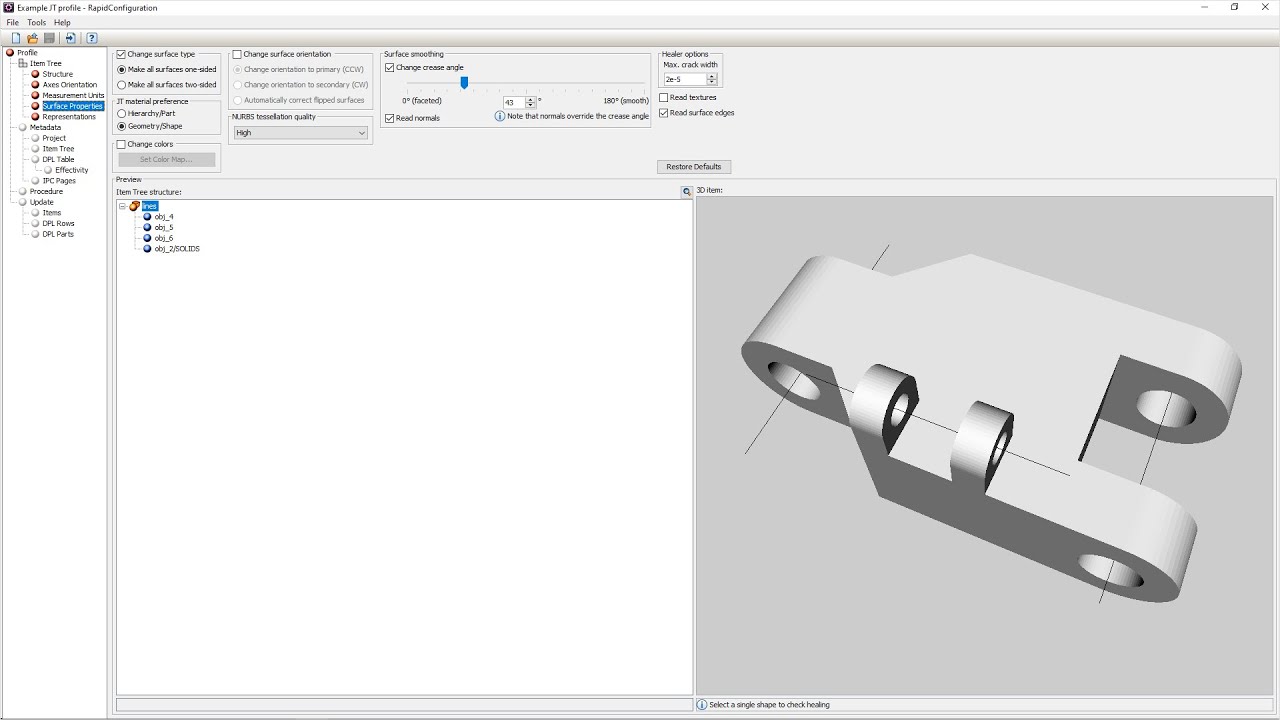Open the File menu
The image size is (1280, 720).
click(x=13, y=22)
